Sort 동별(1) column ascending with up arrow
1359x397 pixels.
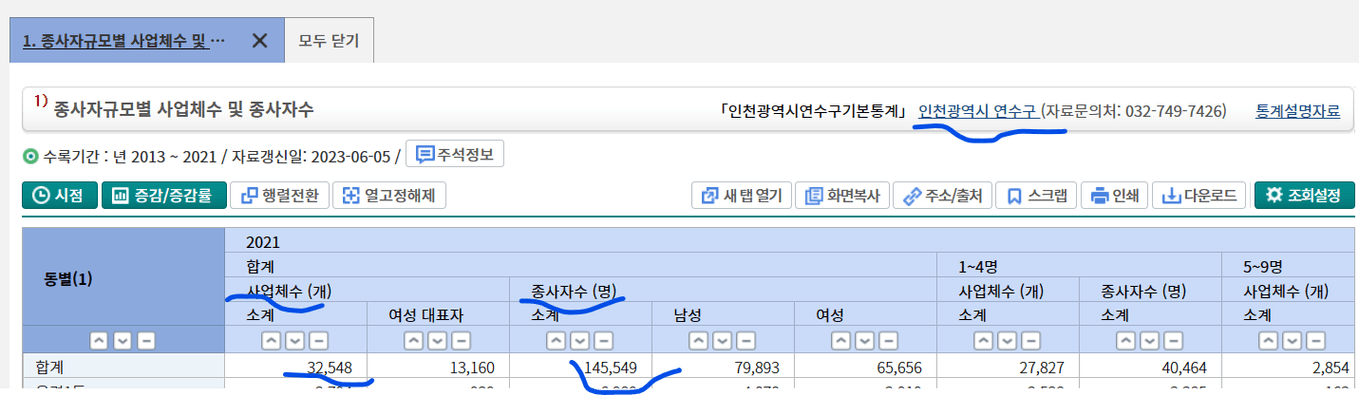[99, 340]
